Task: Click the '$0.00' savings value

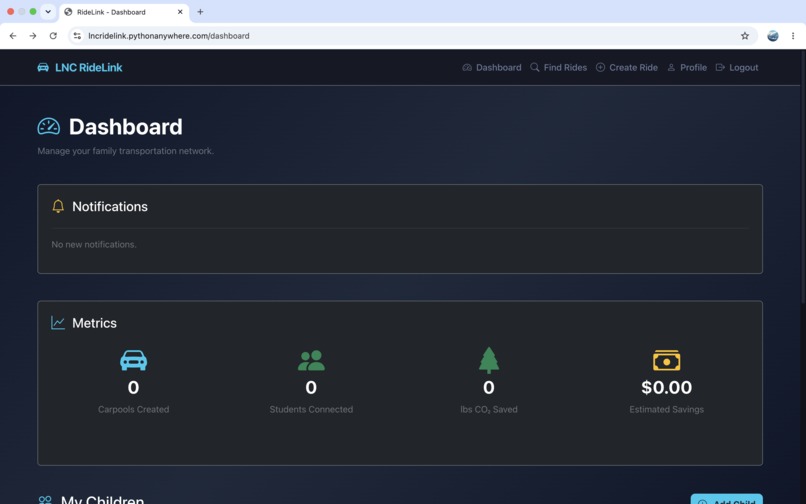Action: 667,387
